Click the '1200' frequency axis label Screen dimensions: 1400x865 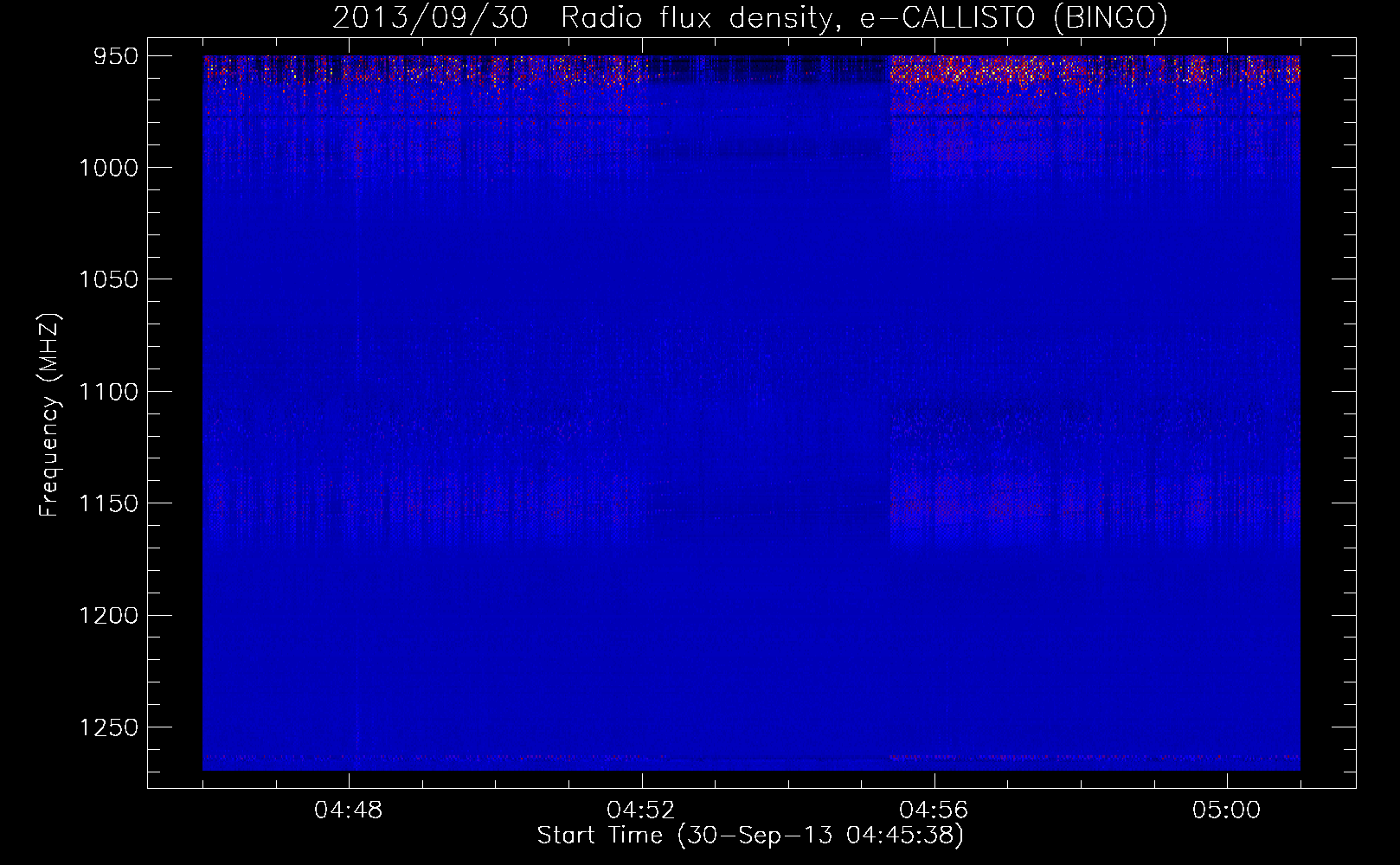click(108, 615)
